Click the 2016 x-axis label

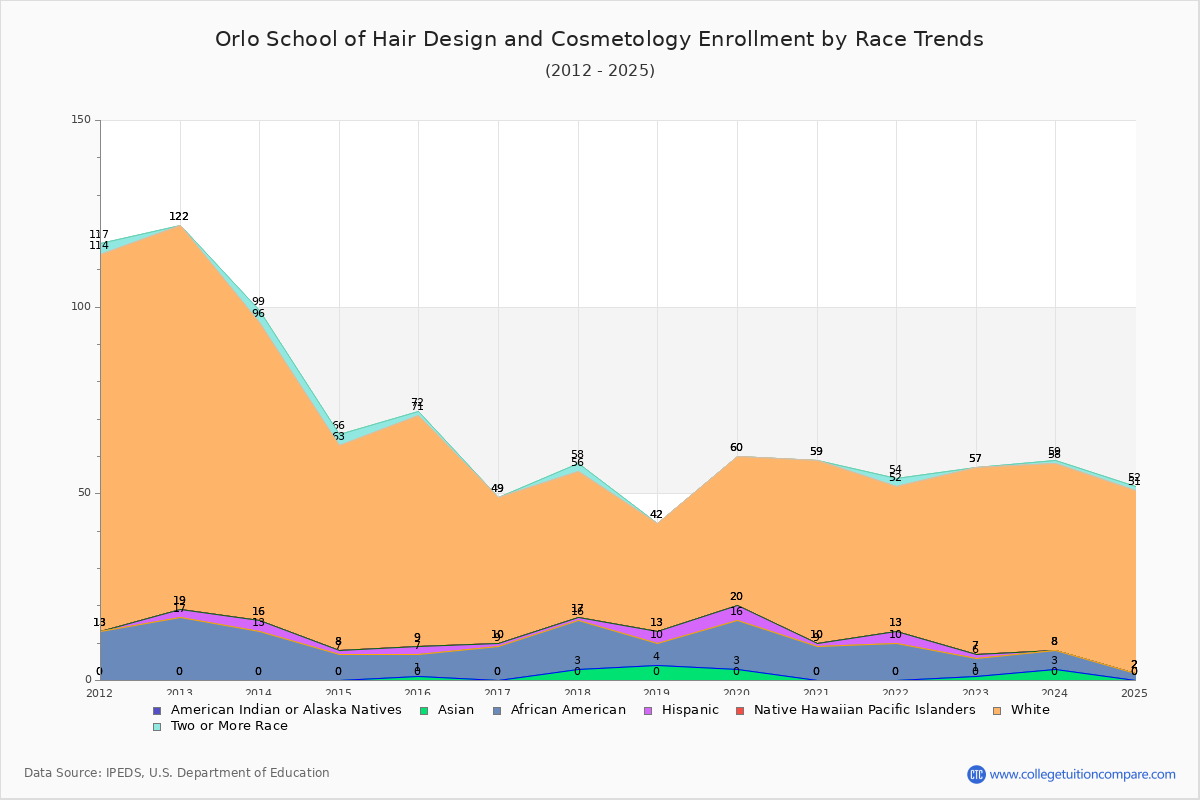tap(418, 693)
